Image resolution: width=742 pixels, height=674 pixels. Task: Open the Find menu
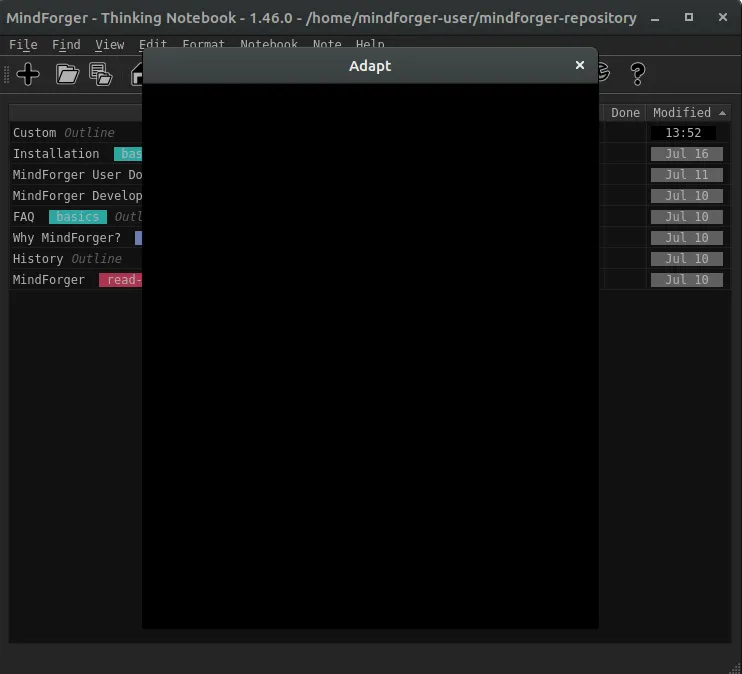click(x=66, y=44)
